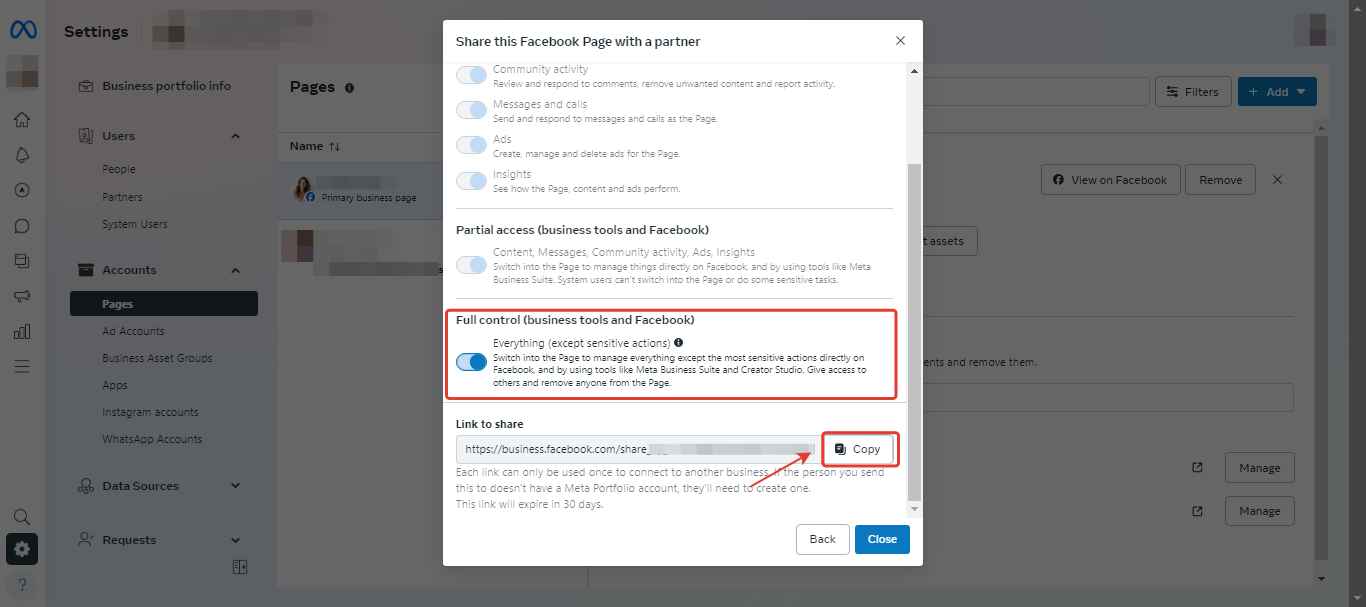Image resolution: width=1366 pixels, height=607 pixels.
Task: Click the search magnifier icon in sidebar
Action: [x=22, y=517]
